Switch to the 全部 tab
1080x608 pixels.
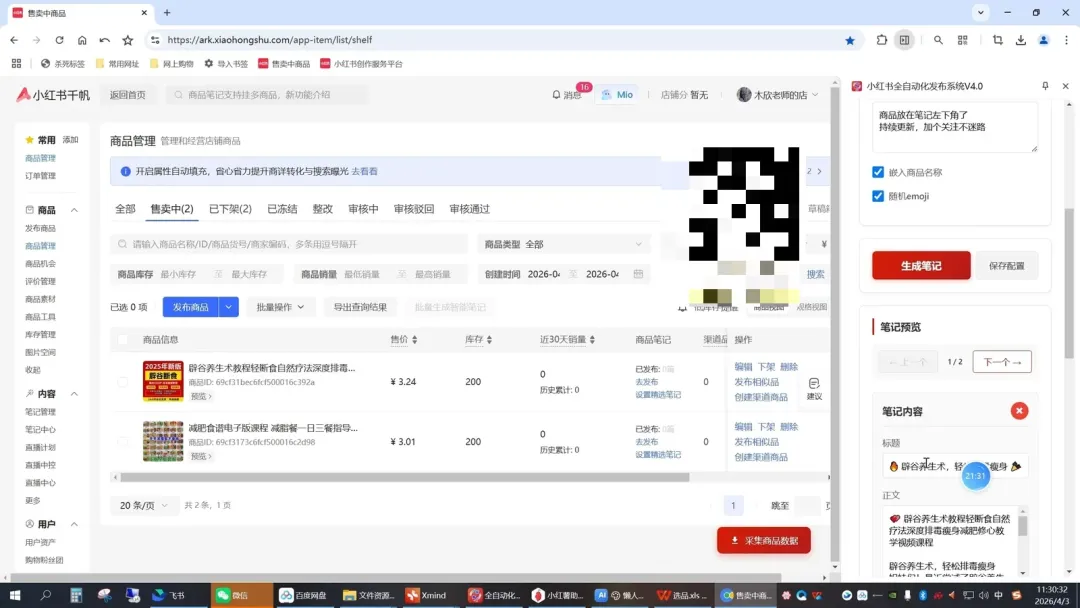[125, 209]
